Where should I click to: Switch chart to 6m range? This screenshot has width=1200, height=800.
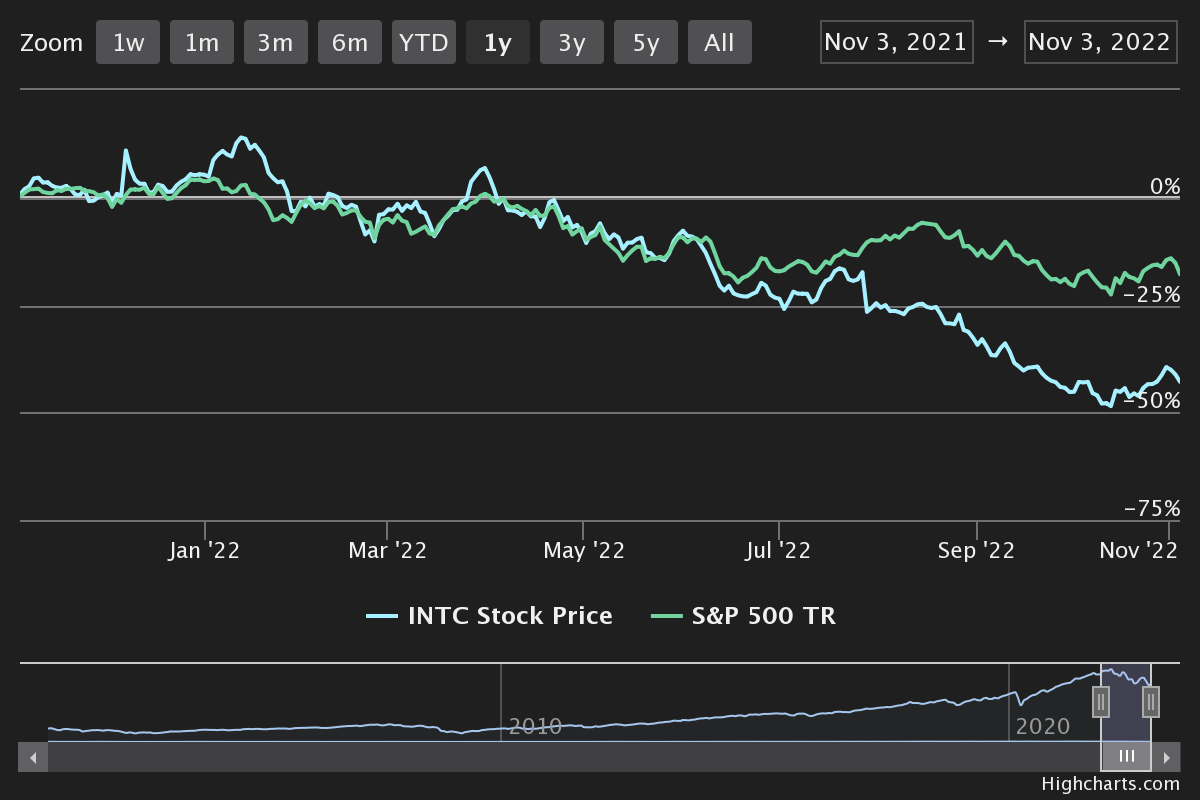350,43
